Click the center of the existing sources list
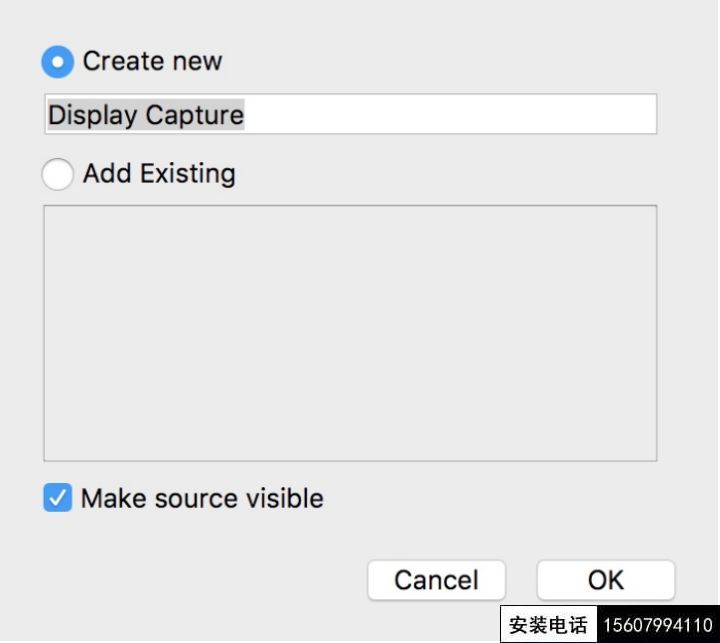The height and width of the screenshot is (643, 720). [x=350, y=333]
